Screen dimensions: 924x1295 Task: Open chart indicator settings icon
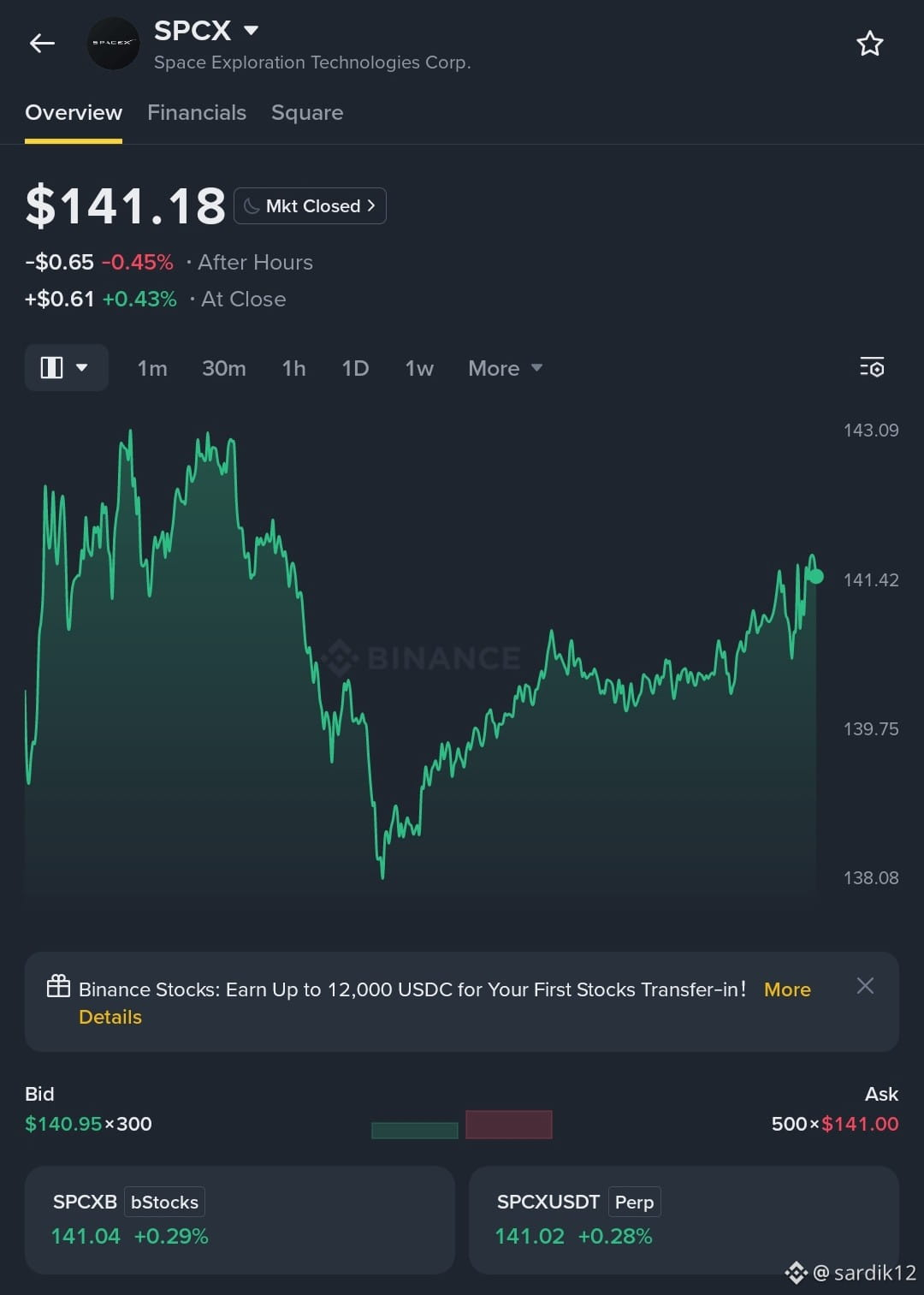click(872, 367)
